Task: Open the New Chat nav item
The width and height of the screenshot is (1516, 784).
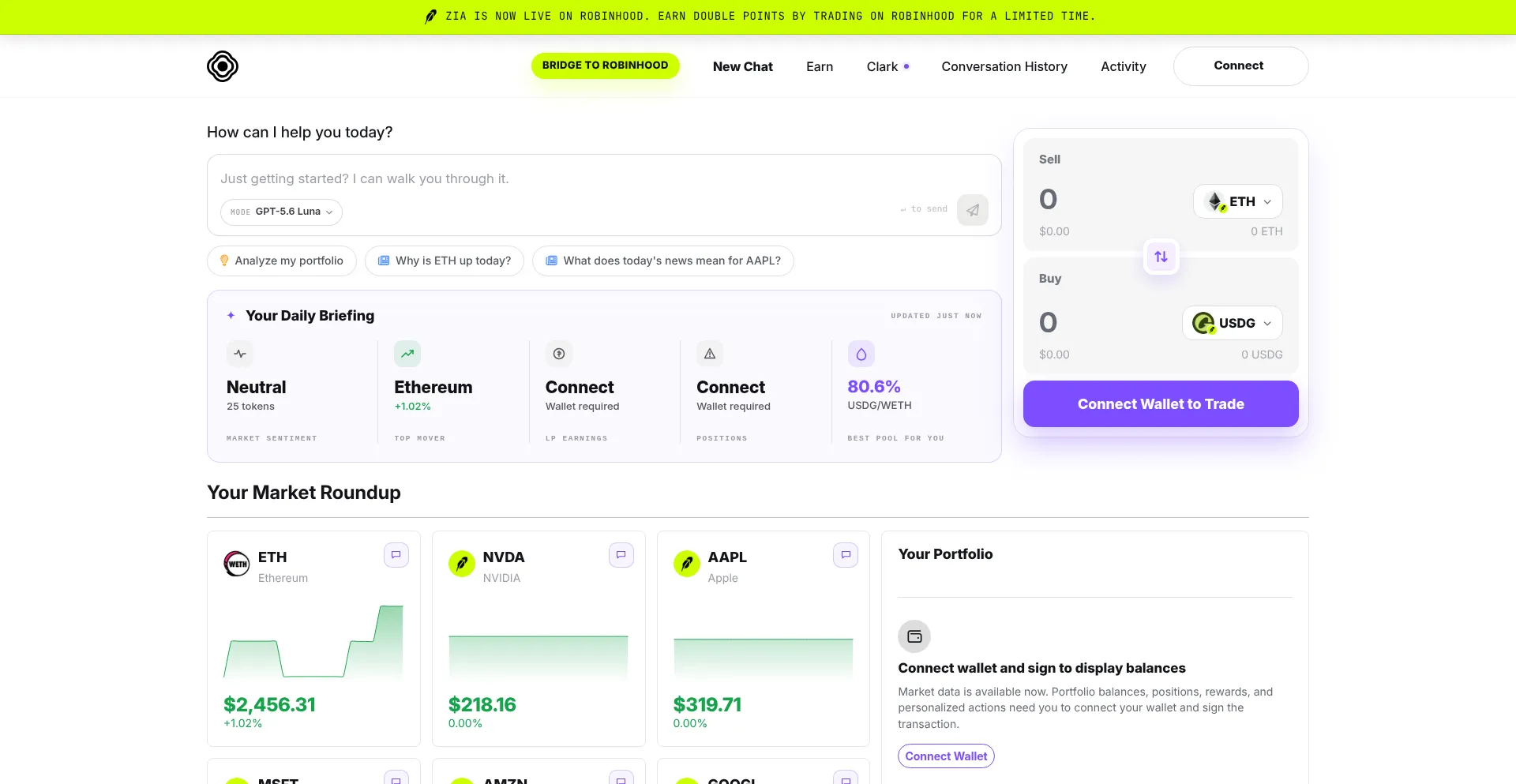Action: 742,66
